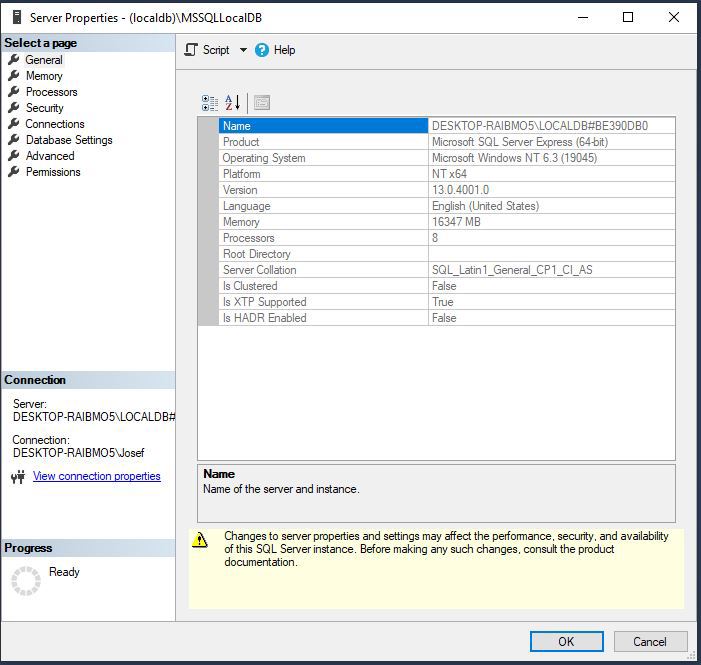Go to the Security page
The width and height of the screenshot is (701, 665).
tap(45, 108)
